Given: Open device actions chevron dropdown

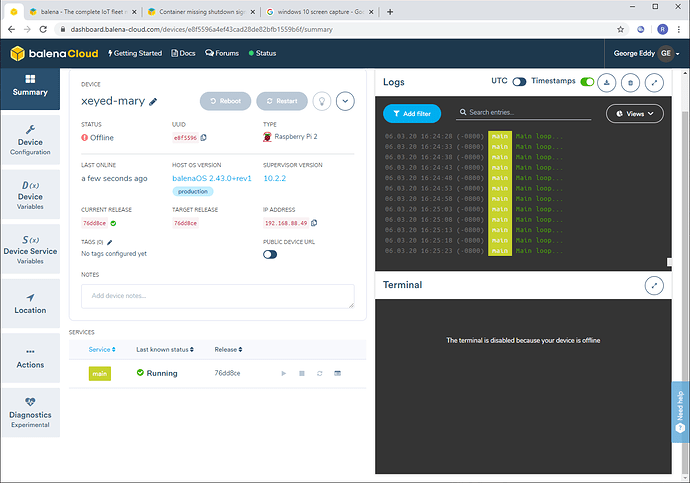Looking at the screenshot, I should (345, 101).
